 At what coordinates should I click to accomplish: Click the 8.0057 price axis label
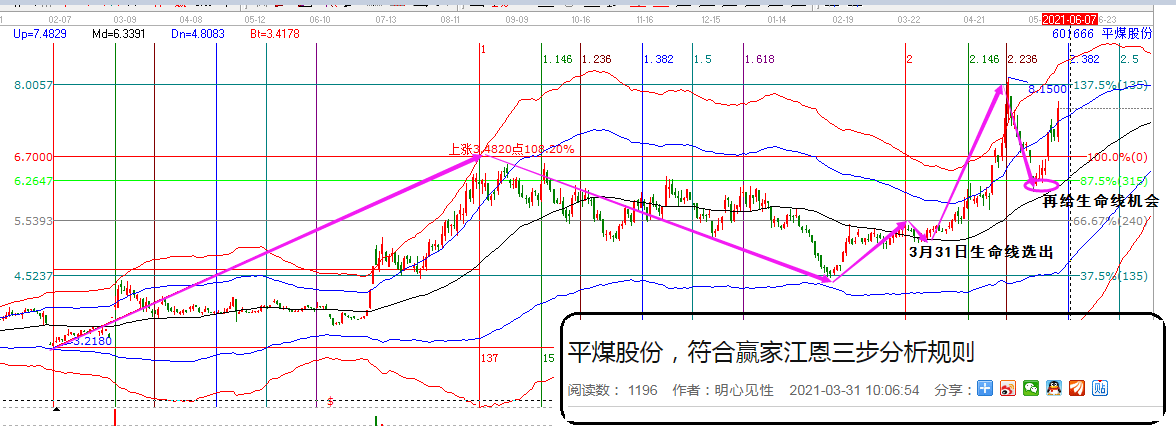[33, 86]
